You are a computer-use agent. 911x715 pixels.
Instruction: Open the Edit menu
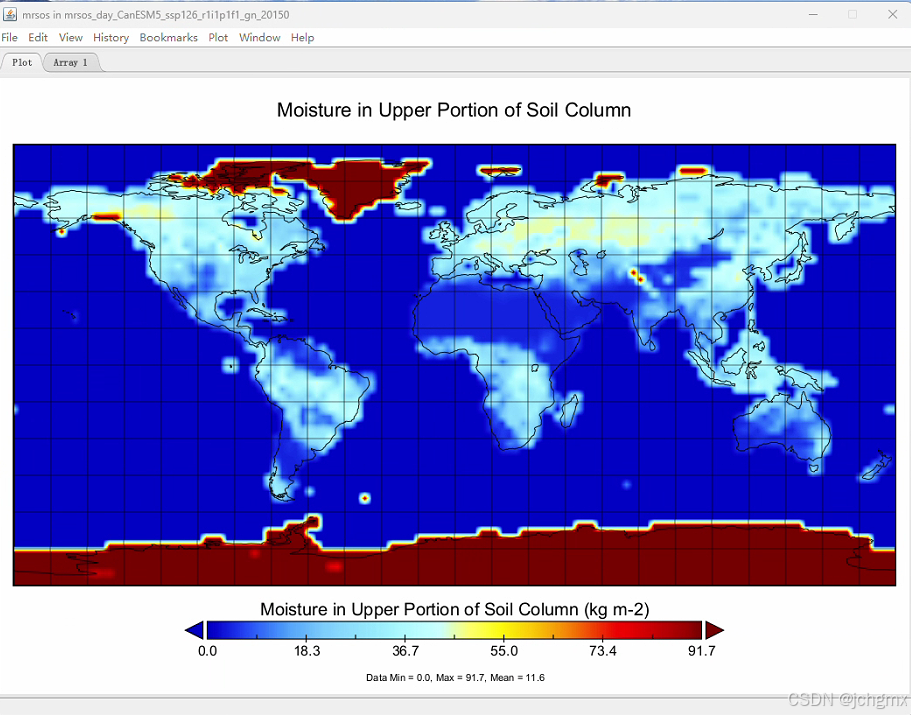click(x=38, y=37)
